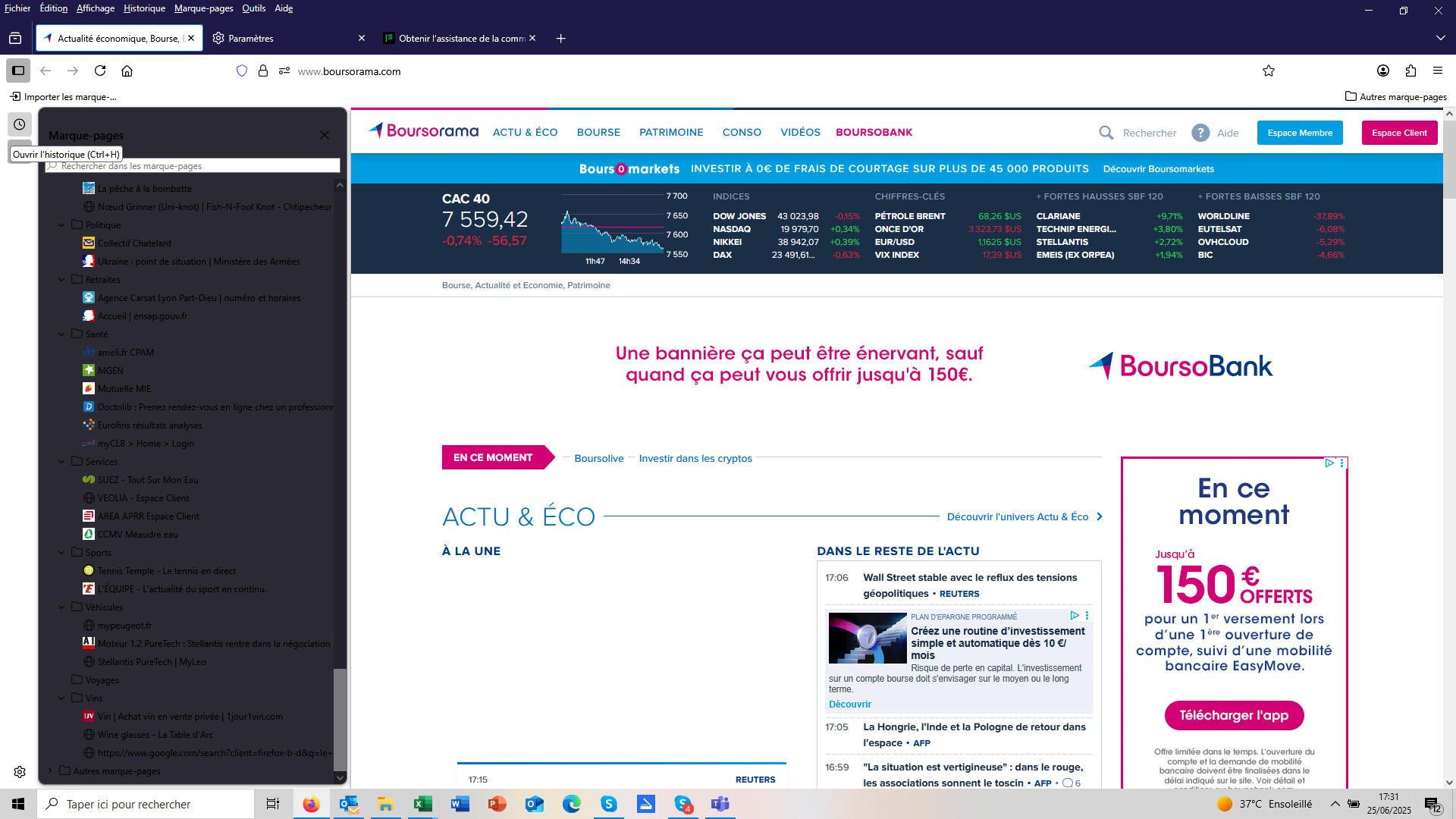Open Firefox from Windows taskbar
This screenshot has height=819, width=1456.
pyautogui.click(x=311, y=804)
